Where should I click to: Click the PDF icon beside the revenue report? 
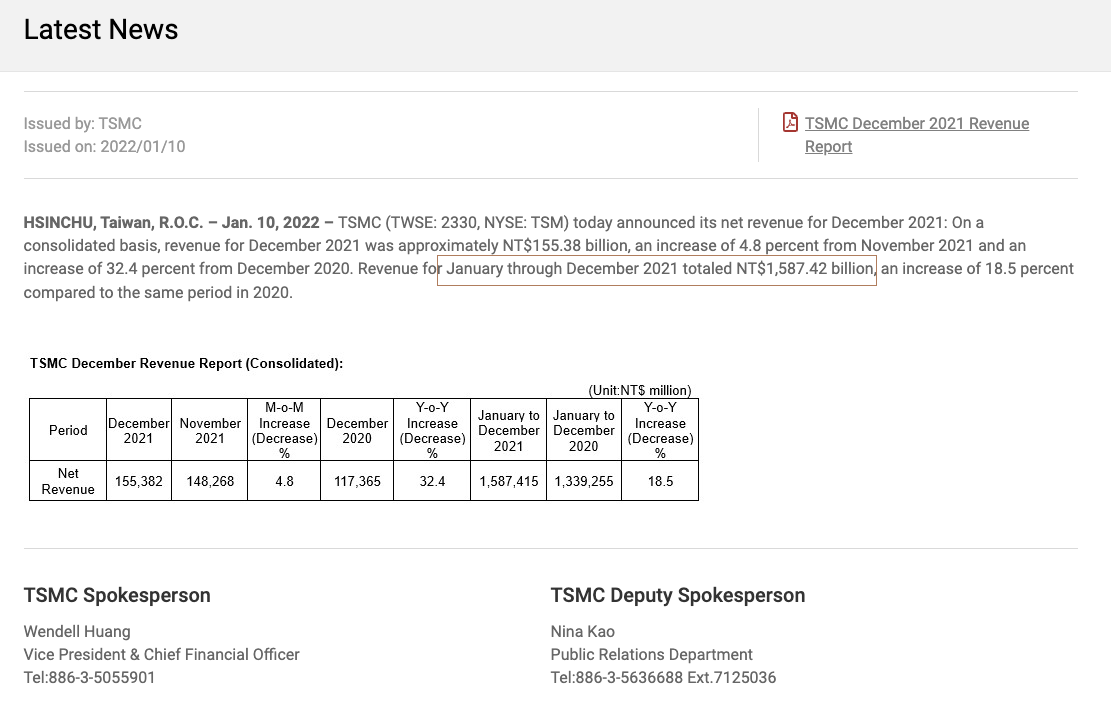click(x=790, y=122)
